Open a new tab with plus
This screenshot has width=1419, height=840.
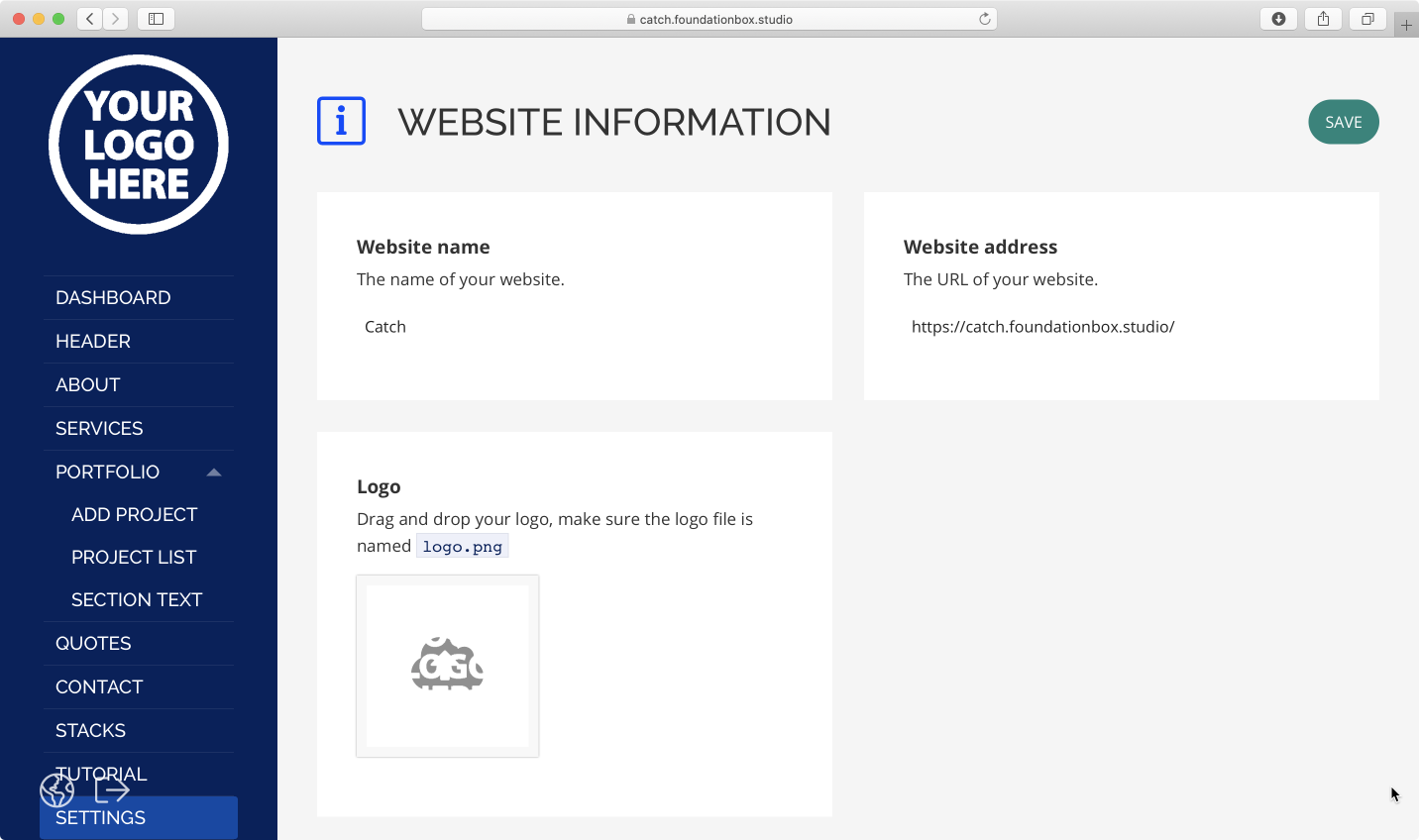[x=1406, y=25]
